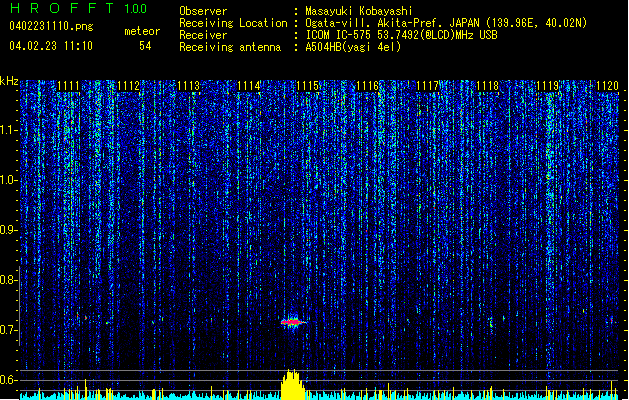The width and height of the screenshot is (629, 400).
Task: Click the date stamp 04.02.23 11:10
Action: click(51, 46)
